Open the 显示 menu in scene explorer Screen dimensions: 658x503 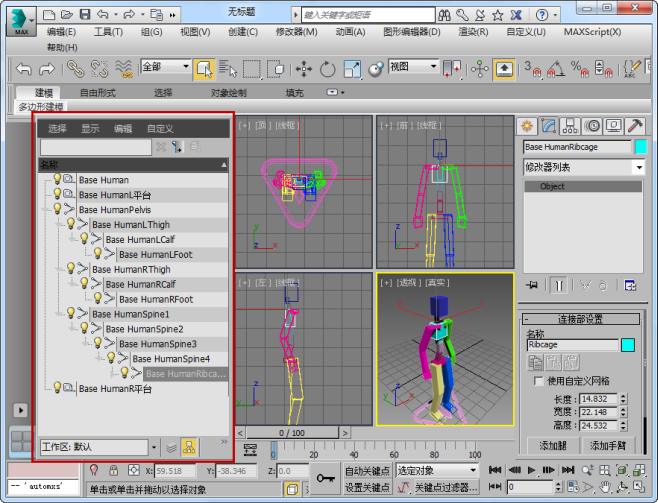click(x=90, y=128)
